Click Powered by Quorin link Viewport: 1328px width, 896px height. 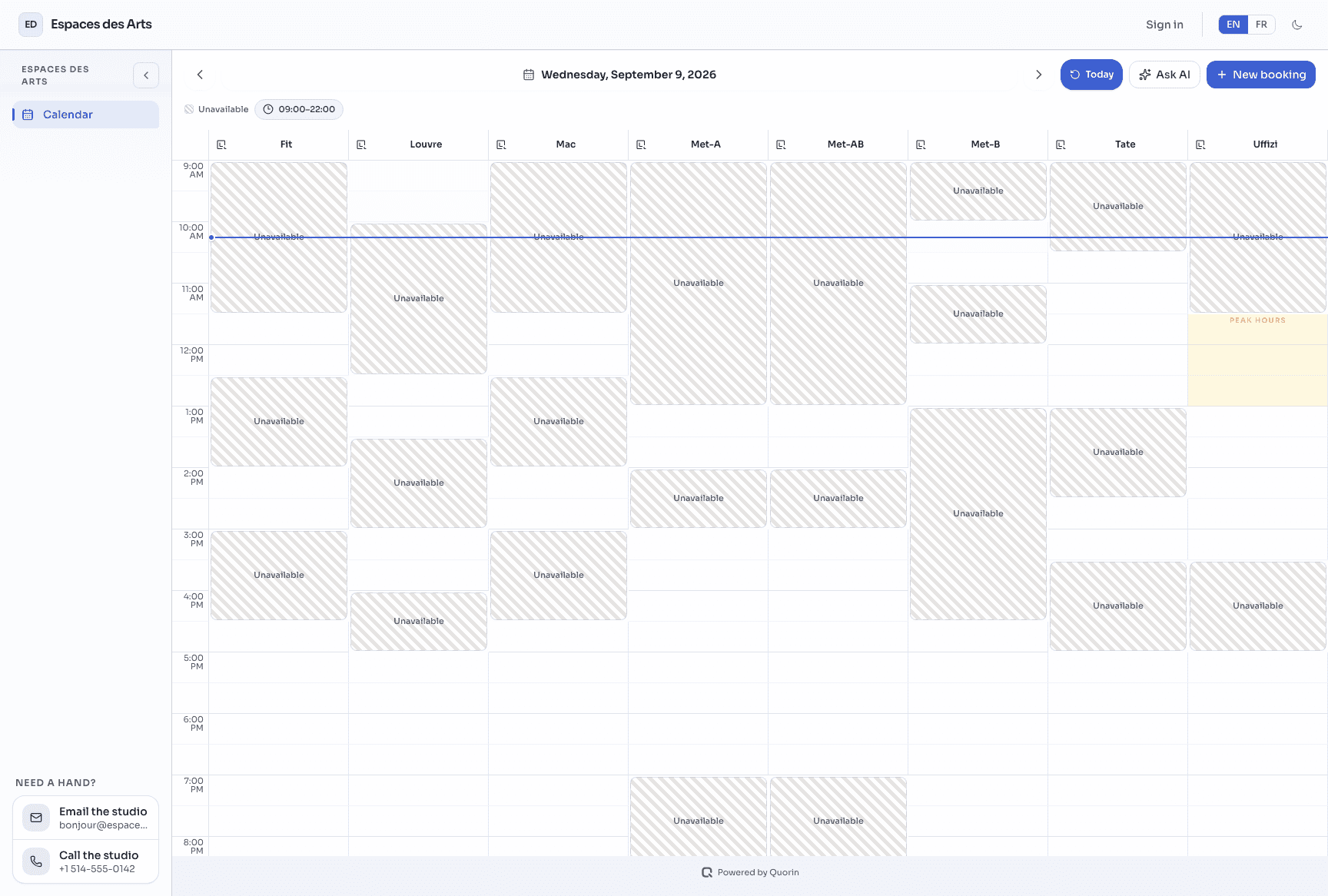point(750,872)
